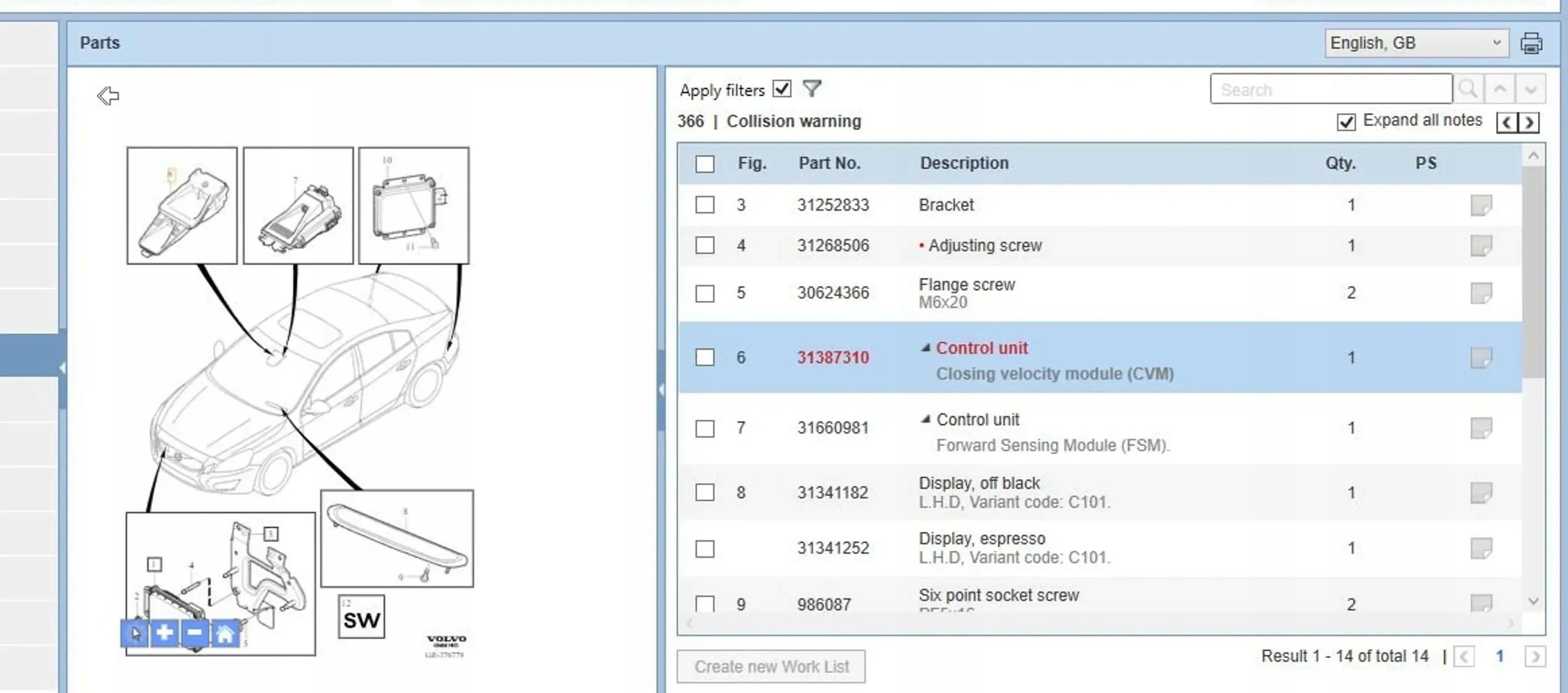Open the filter funnel icon
This screenshot has height=693, width=1568.
point(812,89)
